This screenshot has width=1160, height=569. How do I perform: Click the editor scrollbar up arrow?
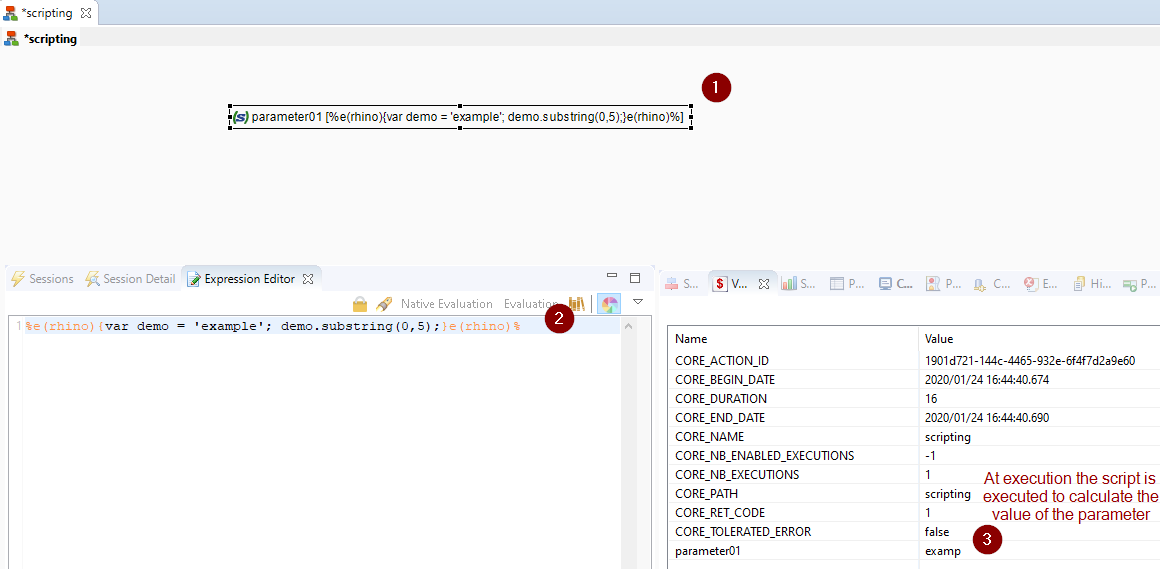pos(629,326)
